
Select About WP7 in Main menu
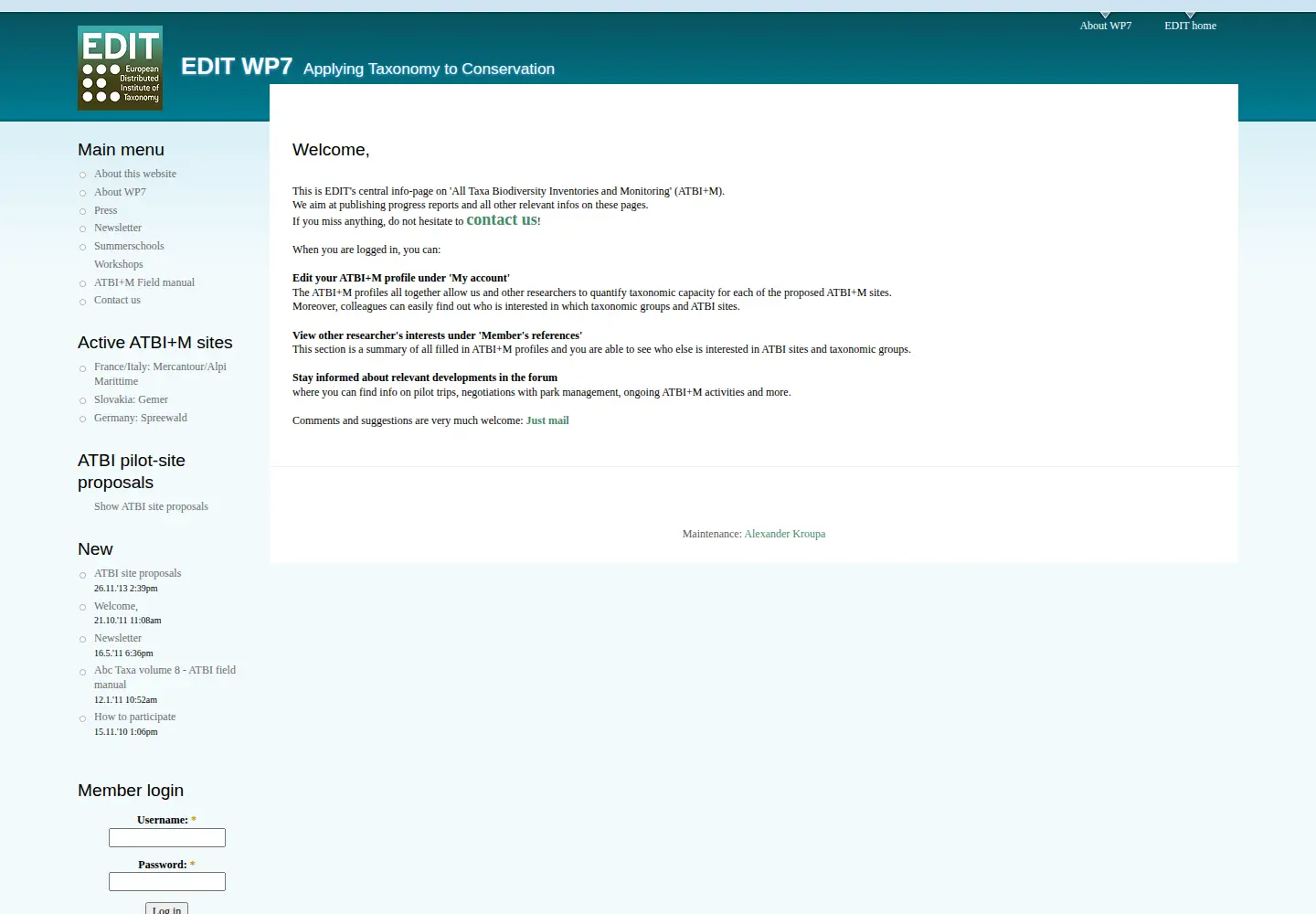click(x=120, y=192)
